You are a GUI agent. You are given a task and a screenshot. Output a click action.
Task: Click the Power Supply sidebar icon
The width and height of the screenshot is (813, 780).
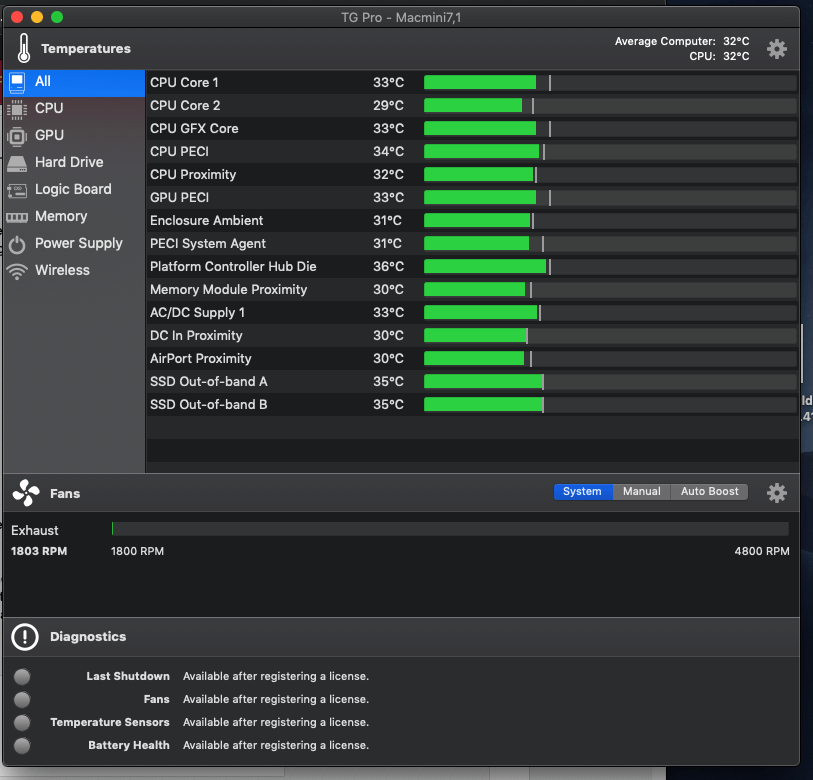point(17,245)
